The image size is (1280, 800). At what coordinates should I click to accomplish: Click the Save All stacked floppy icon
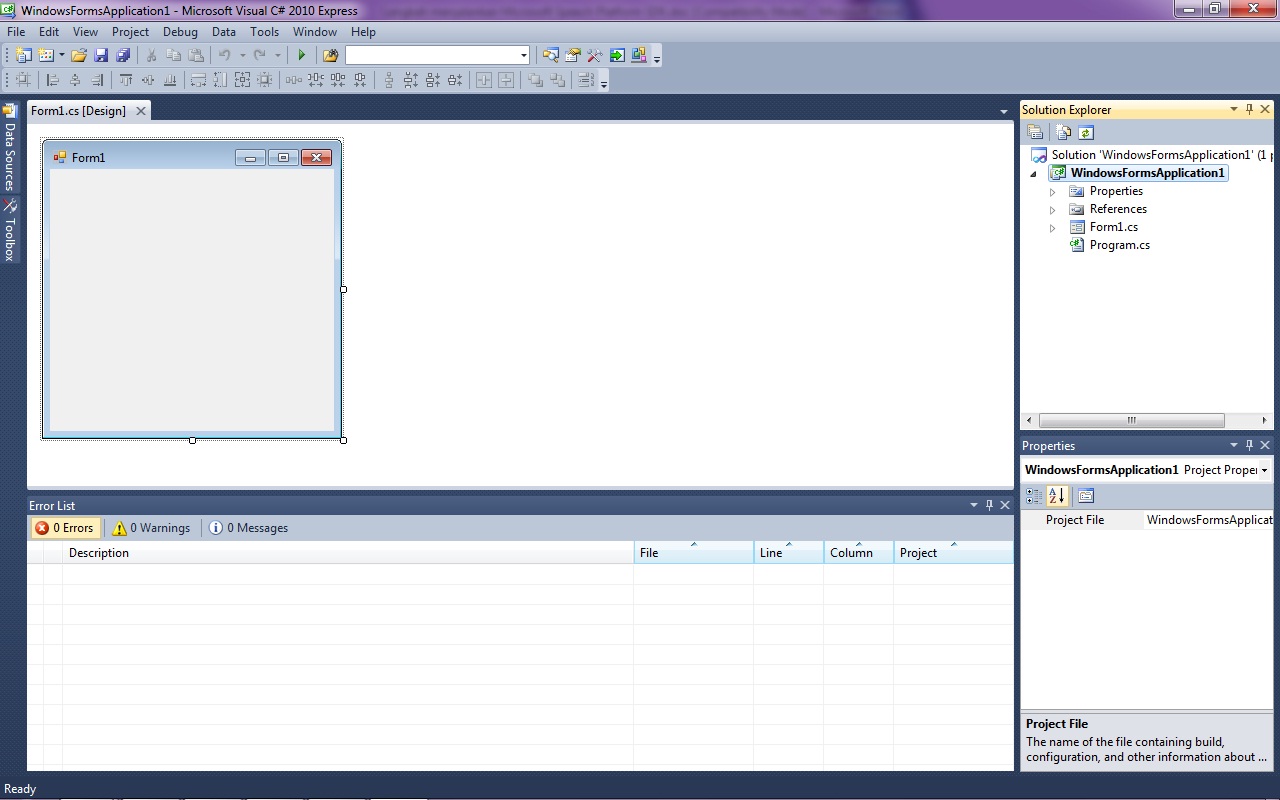(123, 55)
